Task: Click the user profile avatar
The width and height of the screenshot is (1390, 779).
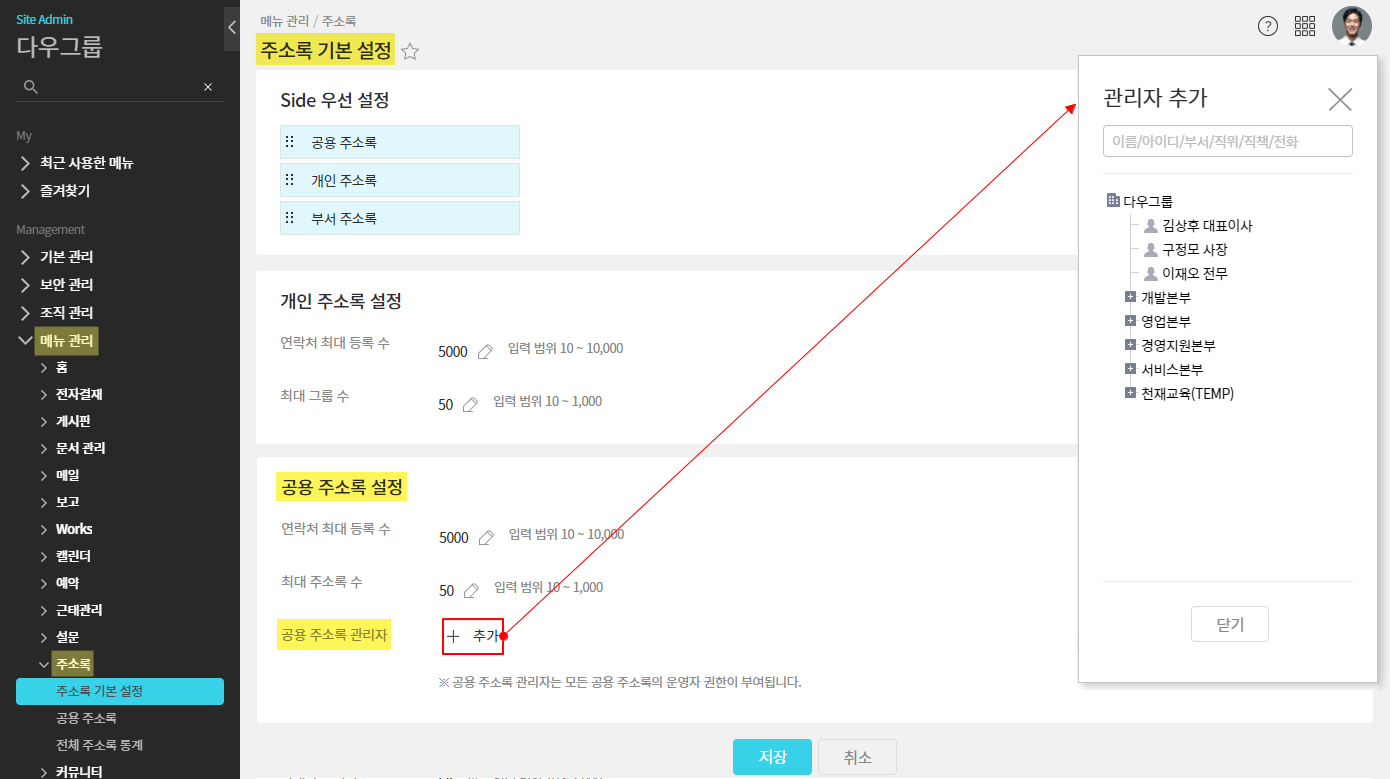Action: coord(1351,26)
